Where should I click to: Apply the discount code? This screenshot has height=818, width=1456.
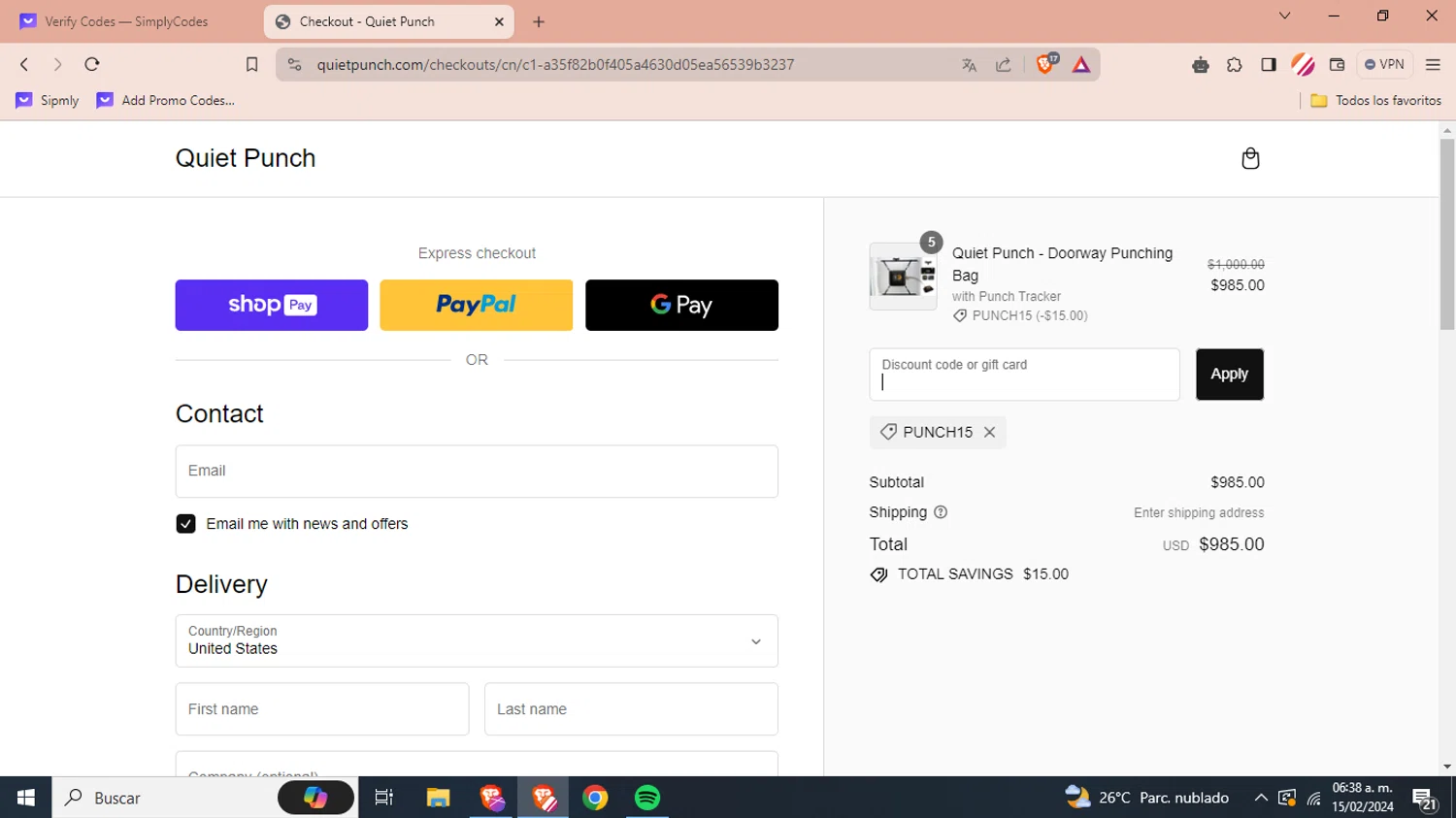pos(1230,375)
